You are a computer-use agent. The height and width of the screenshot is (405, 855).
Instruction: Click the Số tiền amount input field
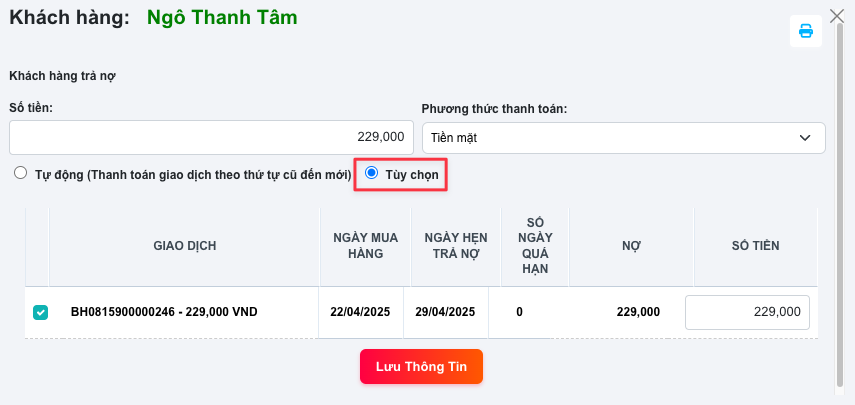point(211,138)
